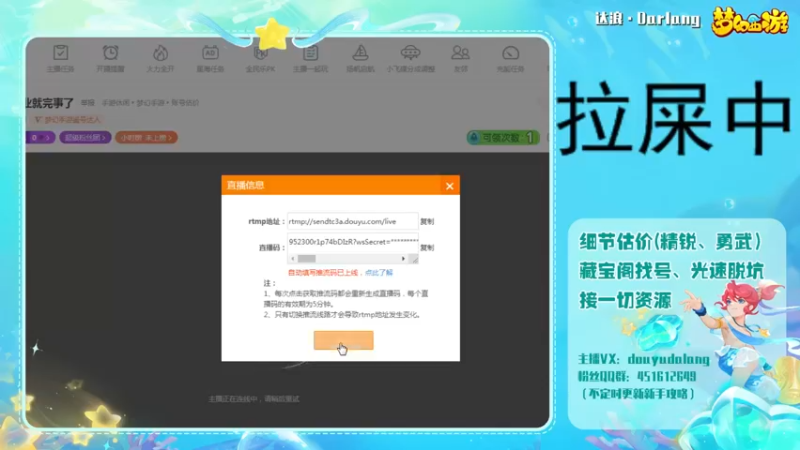The height and width of the screenshot is (450, 800).
Task: Click the stream key horizontal scrollbar thumb
Action: click(307, 259)
